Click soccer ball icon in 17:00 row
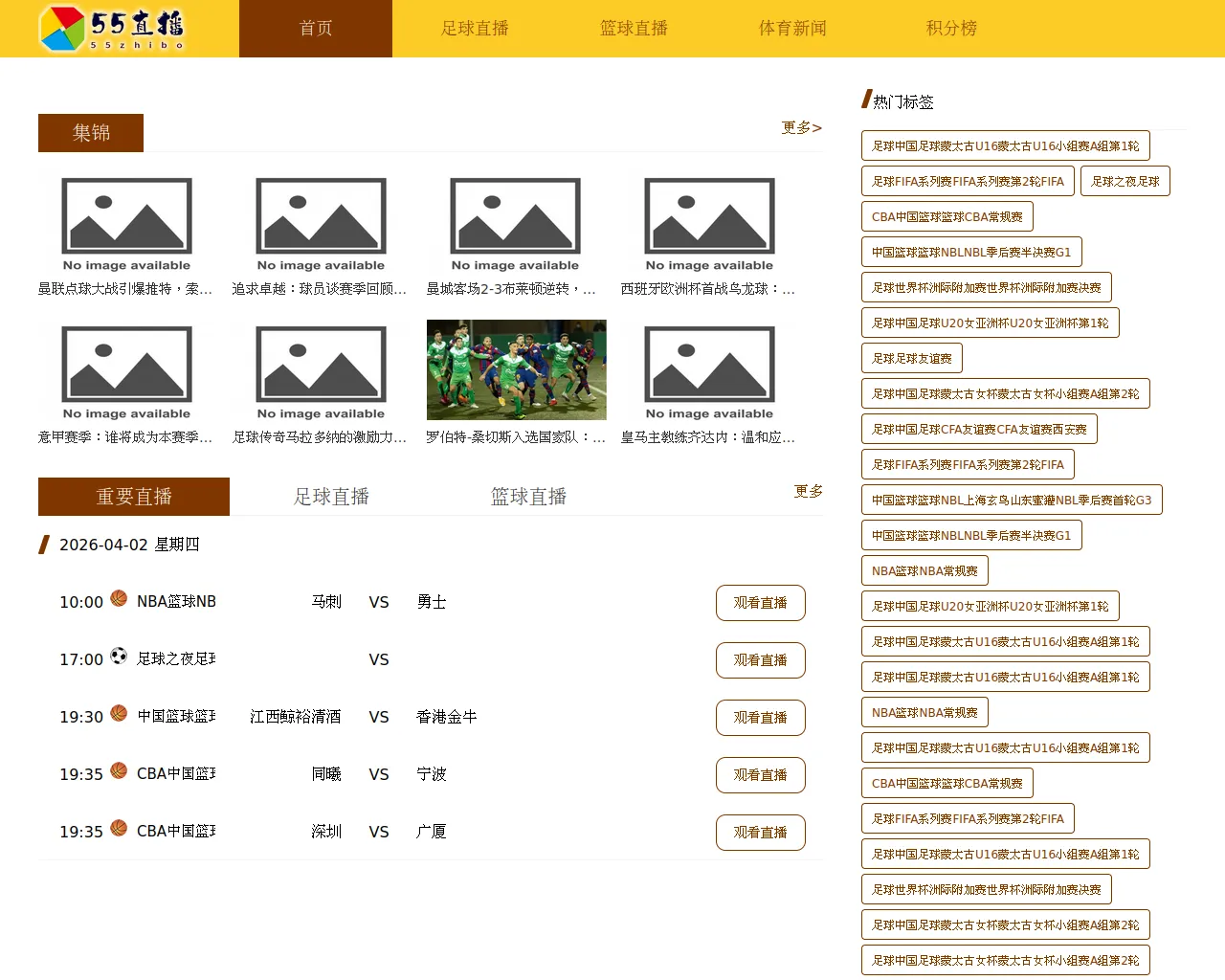This screenshot has height=980, width=1225. (x=119, y=656)
